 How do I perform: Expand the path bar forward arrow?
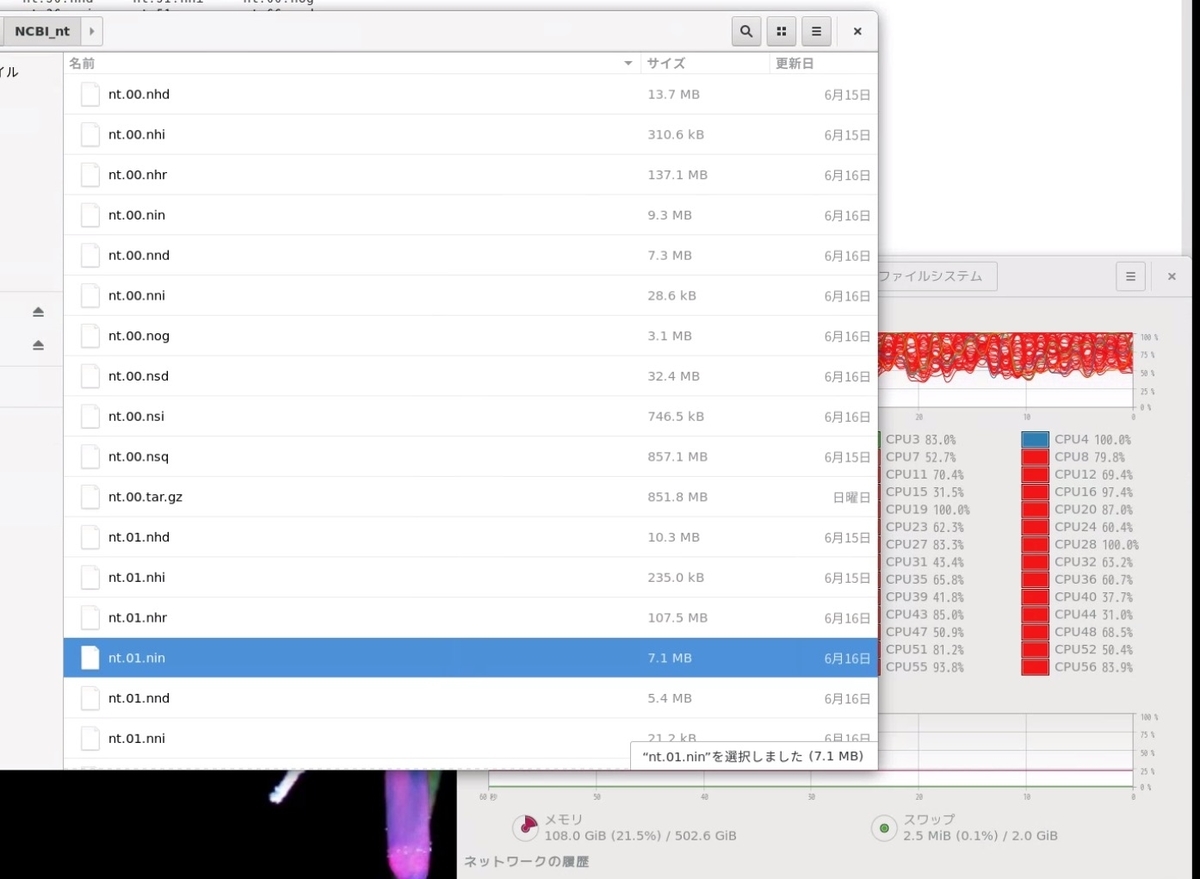point(92,31)
